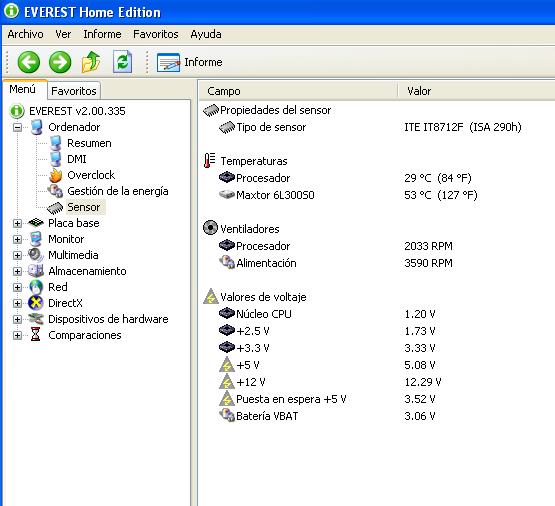The width and height of the screenshot is (555, 506).
Task: Refresh the view using the refresh icon
Action: [122, 62]
